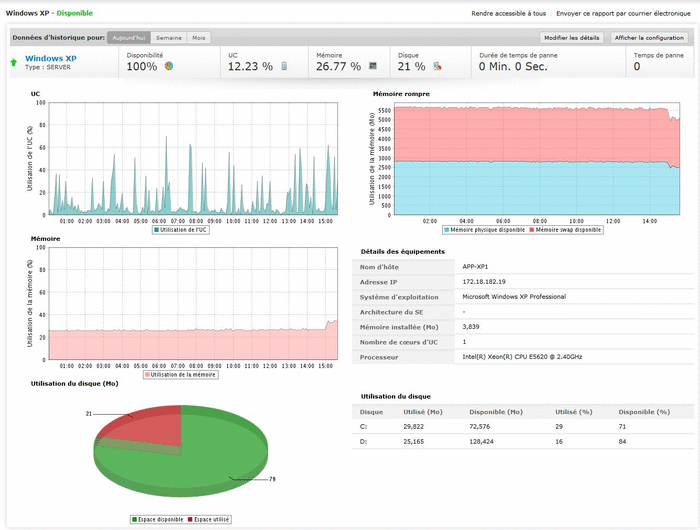
Task: Click the 12.23 % UC value
Action: (250, 67)
